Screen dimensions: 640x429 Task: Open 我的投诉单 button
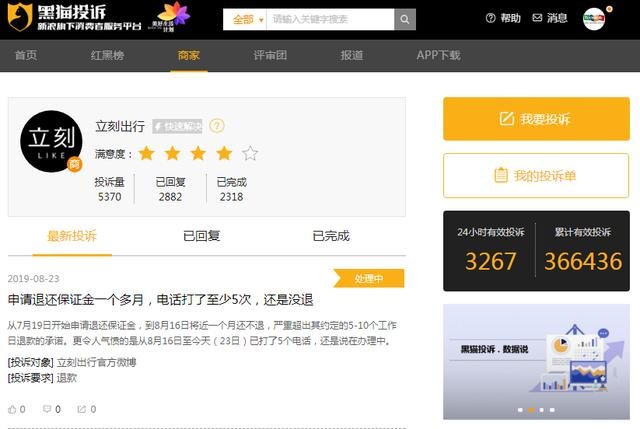tap(536, 176)
